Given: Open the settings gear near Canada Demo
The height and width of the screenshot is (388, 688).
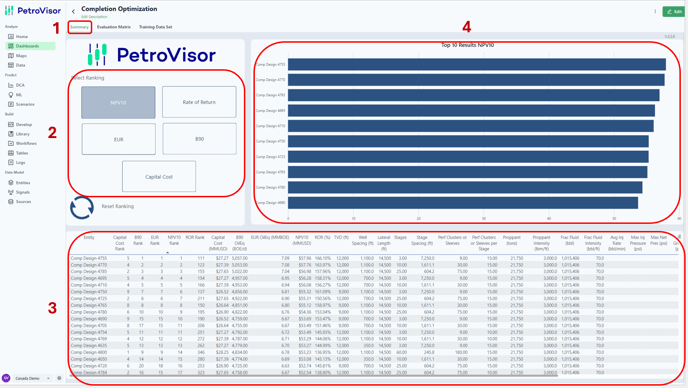Looking at the screenshot, I should coord(59,378).
